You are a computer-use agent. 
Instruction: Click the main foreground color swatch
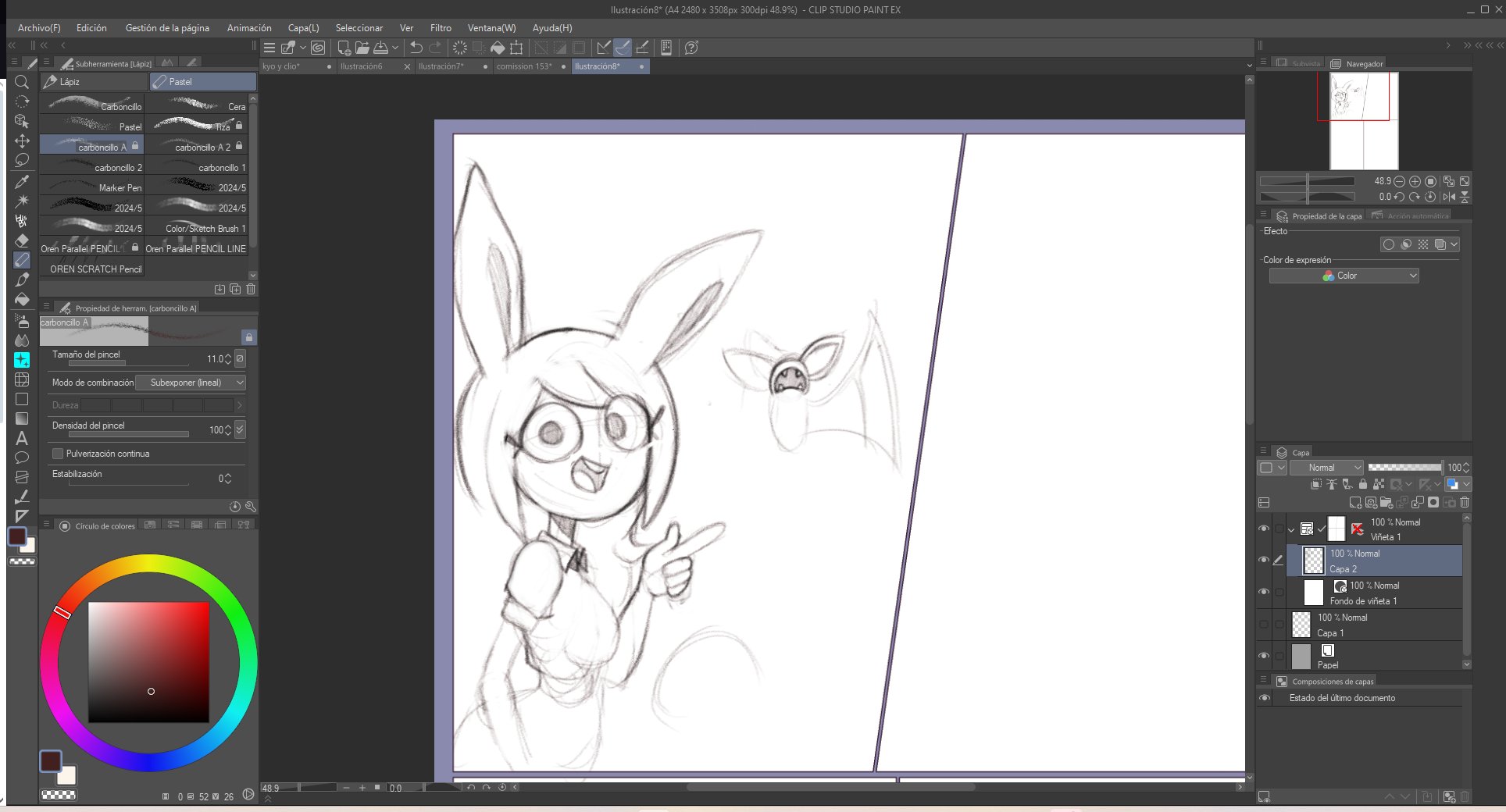click(51, 761)
